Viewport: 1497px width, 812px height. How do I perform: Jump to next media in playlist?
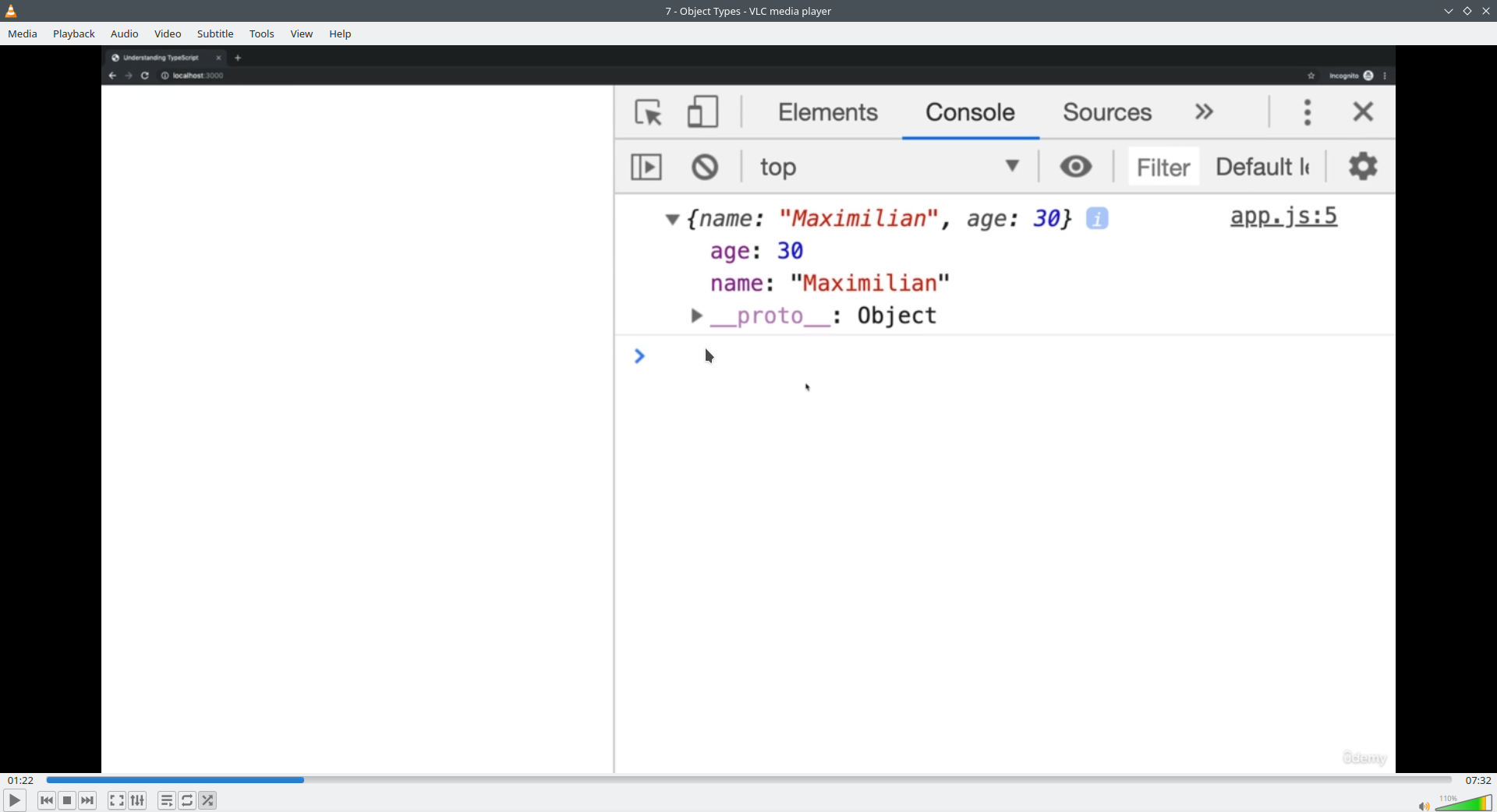coord(88,800)
